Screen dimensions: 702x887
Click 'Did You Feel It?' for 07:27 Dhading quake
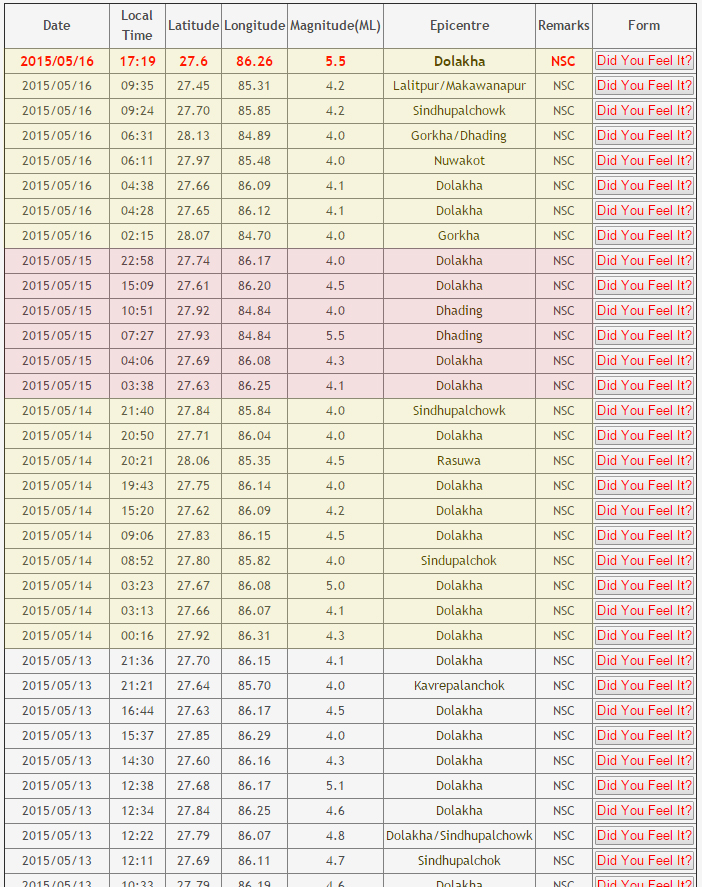click(644, 336)
